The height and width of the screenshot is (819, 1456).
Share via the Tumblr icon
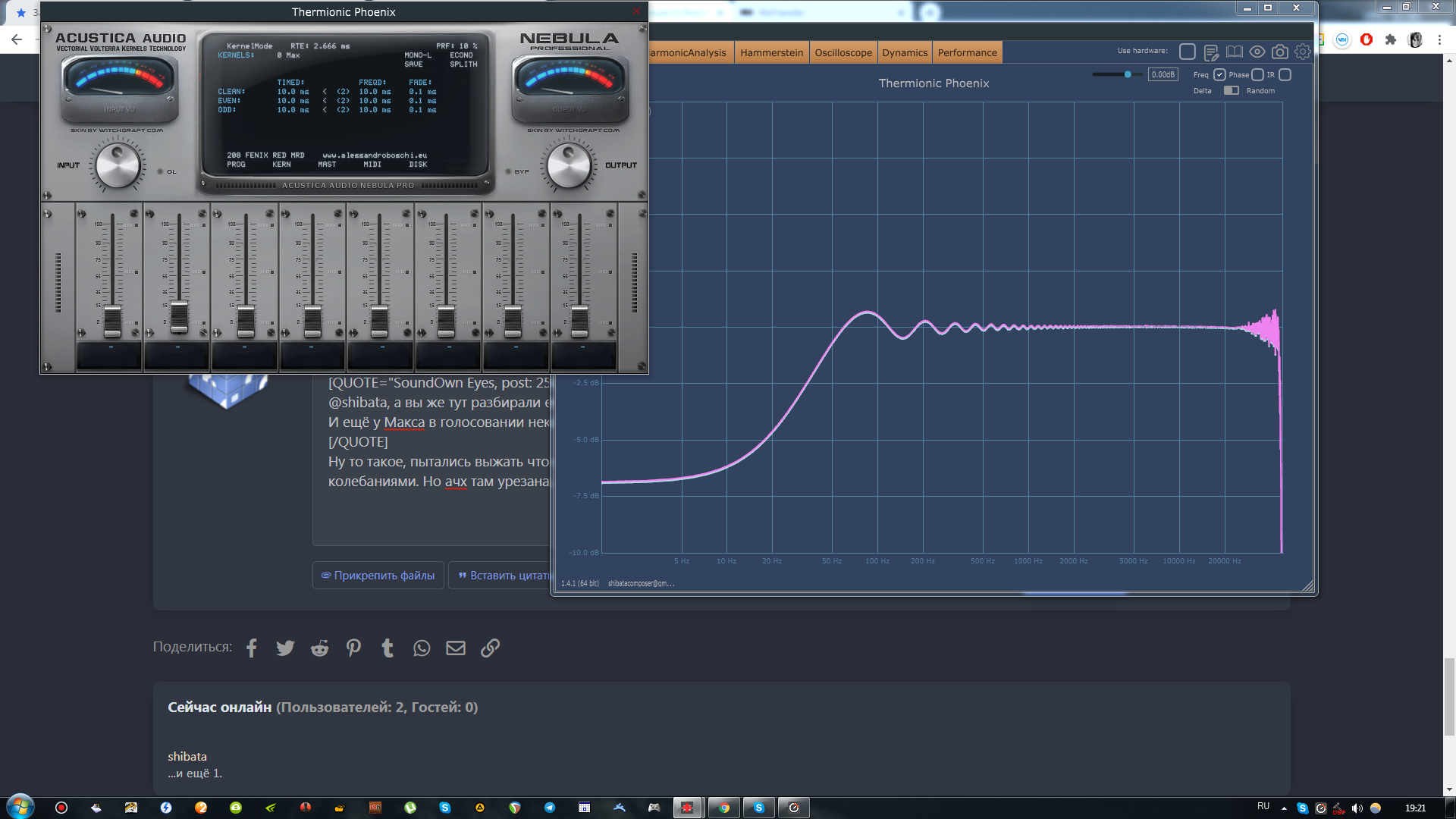point(388,648)
